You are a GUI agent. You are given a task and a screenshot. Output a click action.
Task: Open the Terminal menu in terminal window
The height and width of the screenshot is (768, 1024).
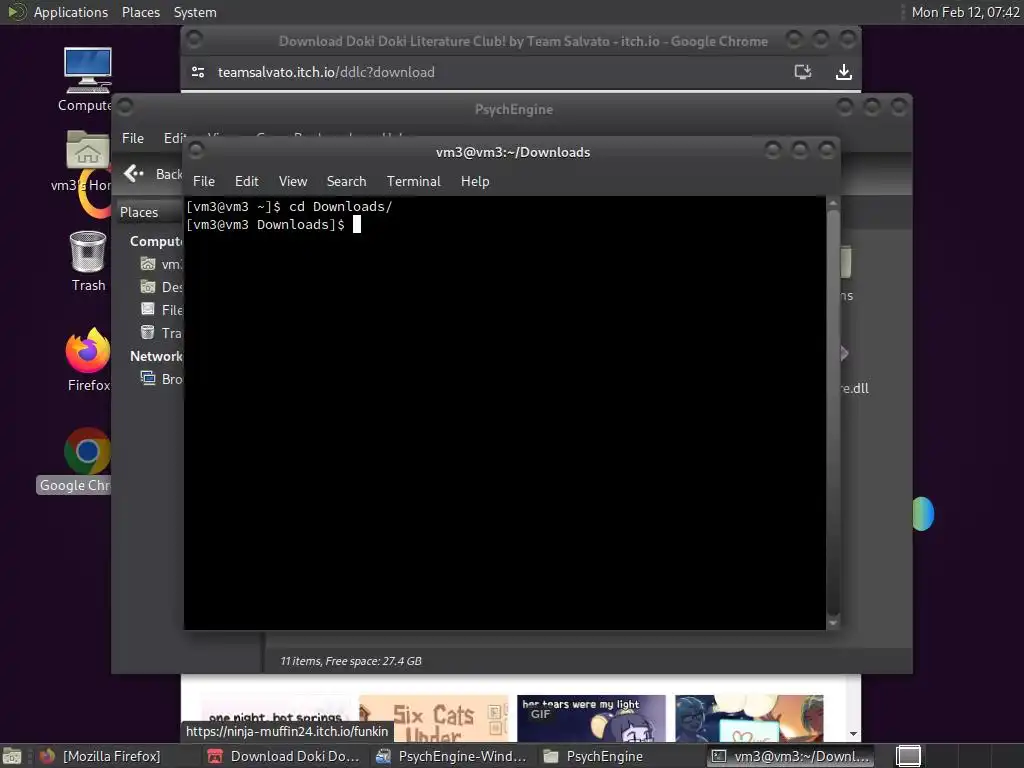[413, 182]
